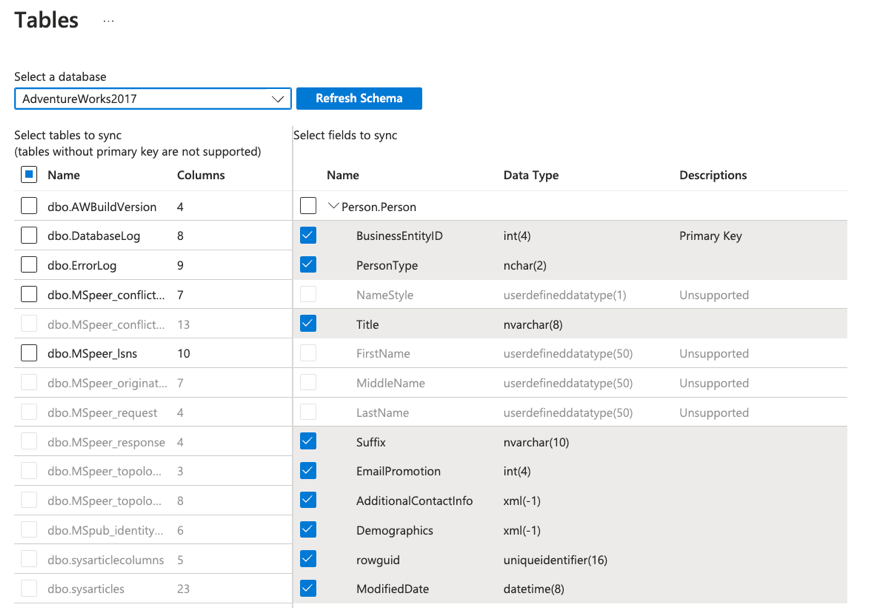Uncheck the Demographics field checkbox
This screenshot has height=608, width=883.
[308, 530]
